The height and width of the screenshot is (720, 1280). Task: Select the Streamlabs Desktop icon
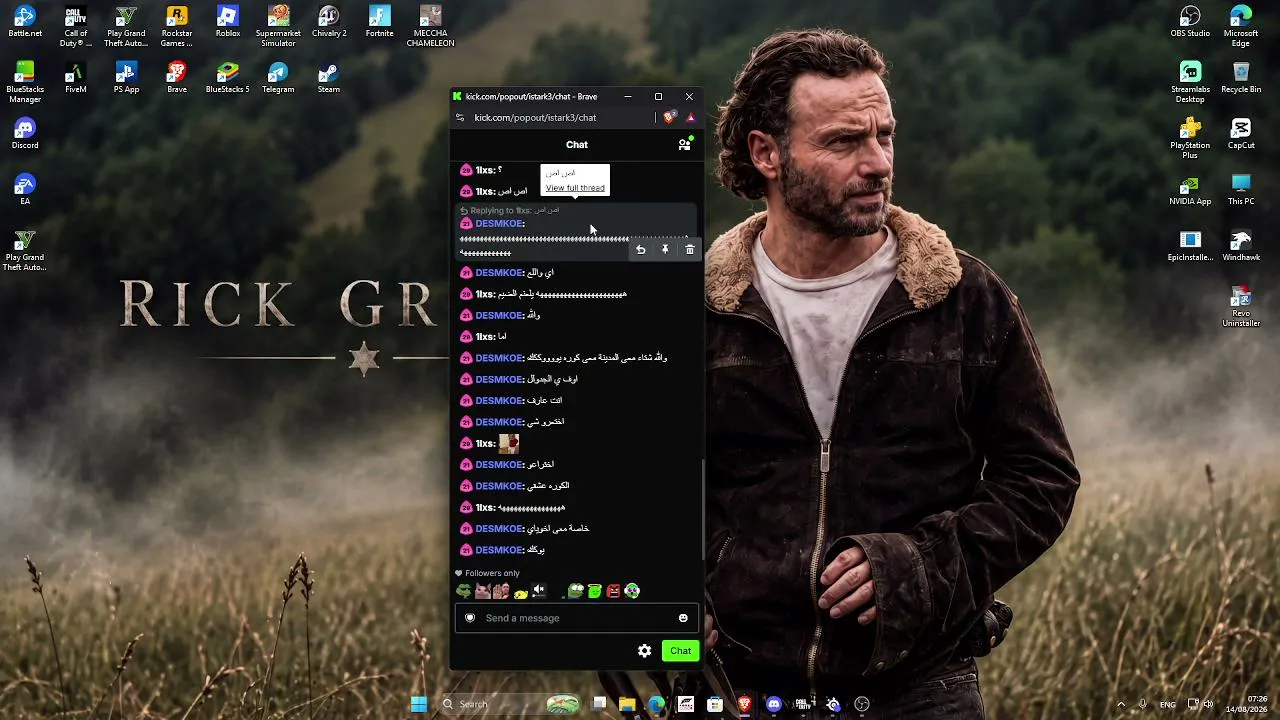pos(1190,82)
